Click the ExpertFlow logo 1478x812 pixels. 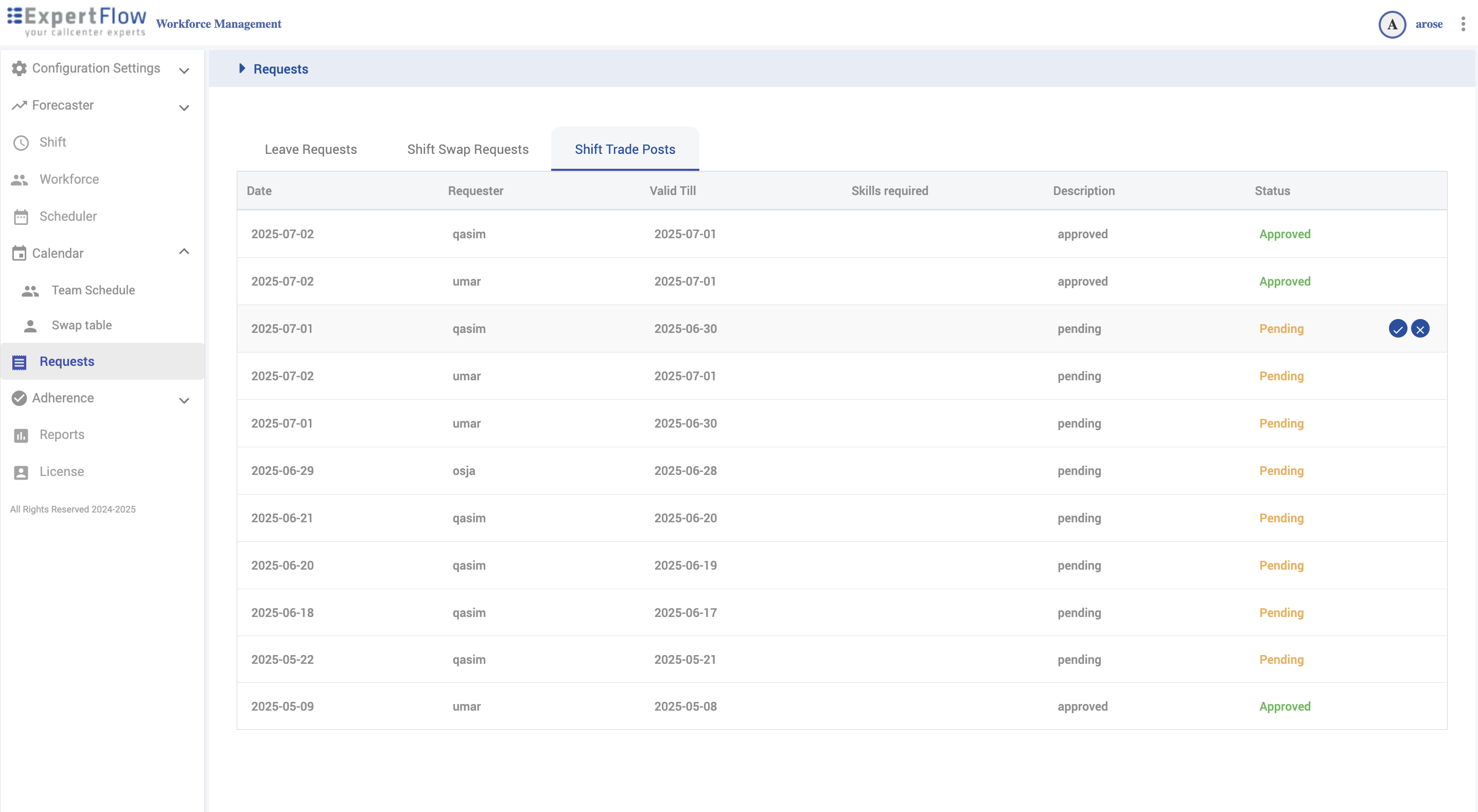pos(77,22)
